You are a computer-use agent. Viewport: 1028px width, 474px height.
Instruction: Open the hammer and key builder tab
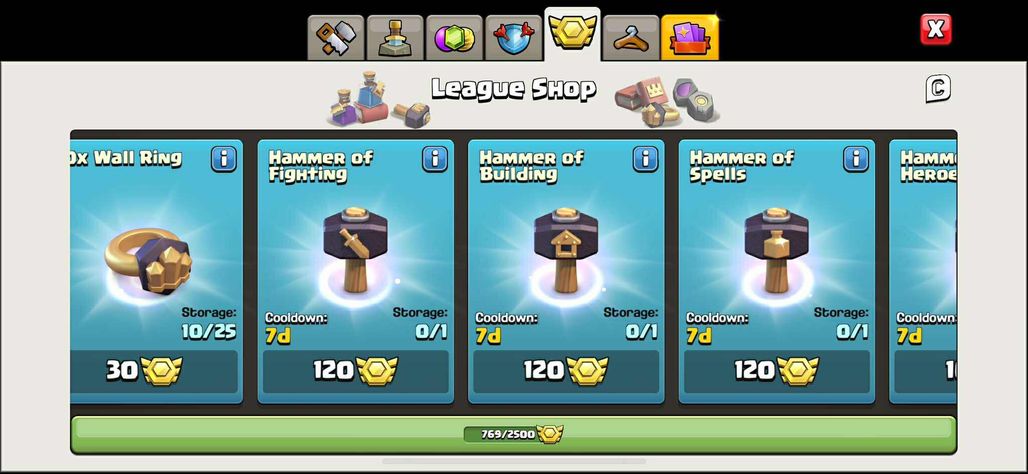pos(335,37)
